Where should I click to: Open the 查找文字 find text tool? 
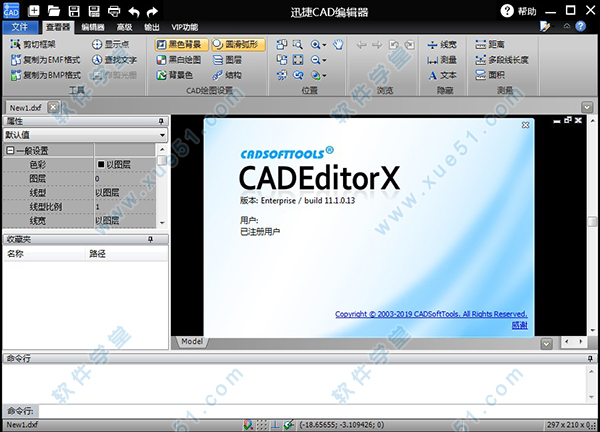[114, 60]
